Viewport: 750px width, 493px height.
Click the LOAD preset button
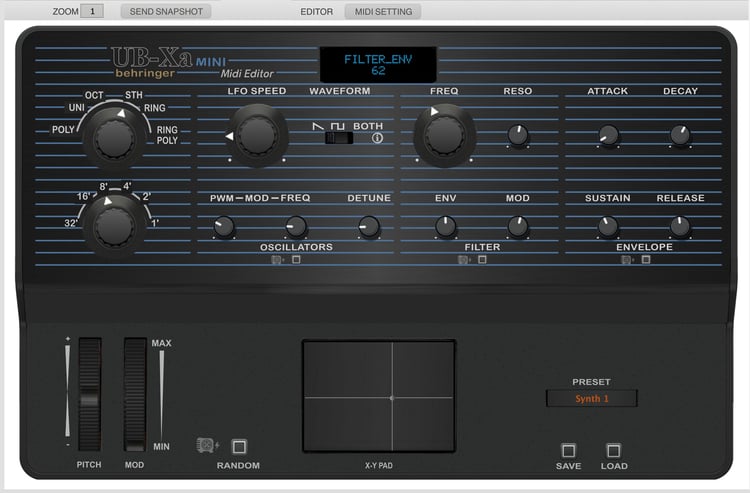(614, 450)
